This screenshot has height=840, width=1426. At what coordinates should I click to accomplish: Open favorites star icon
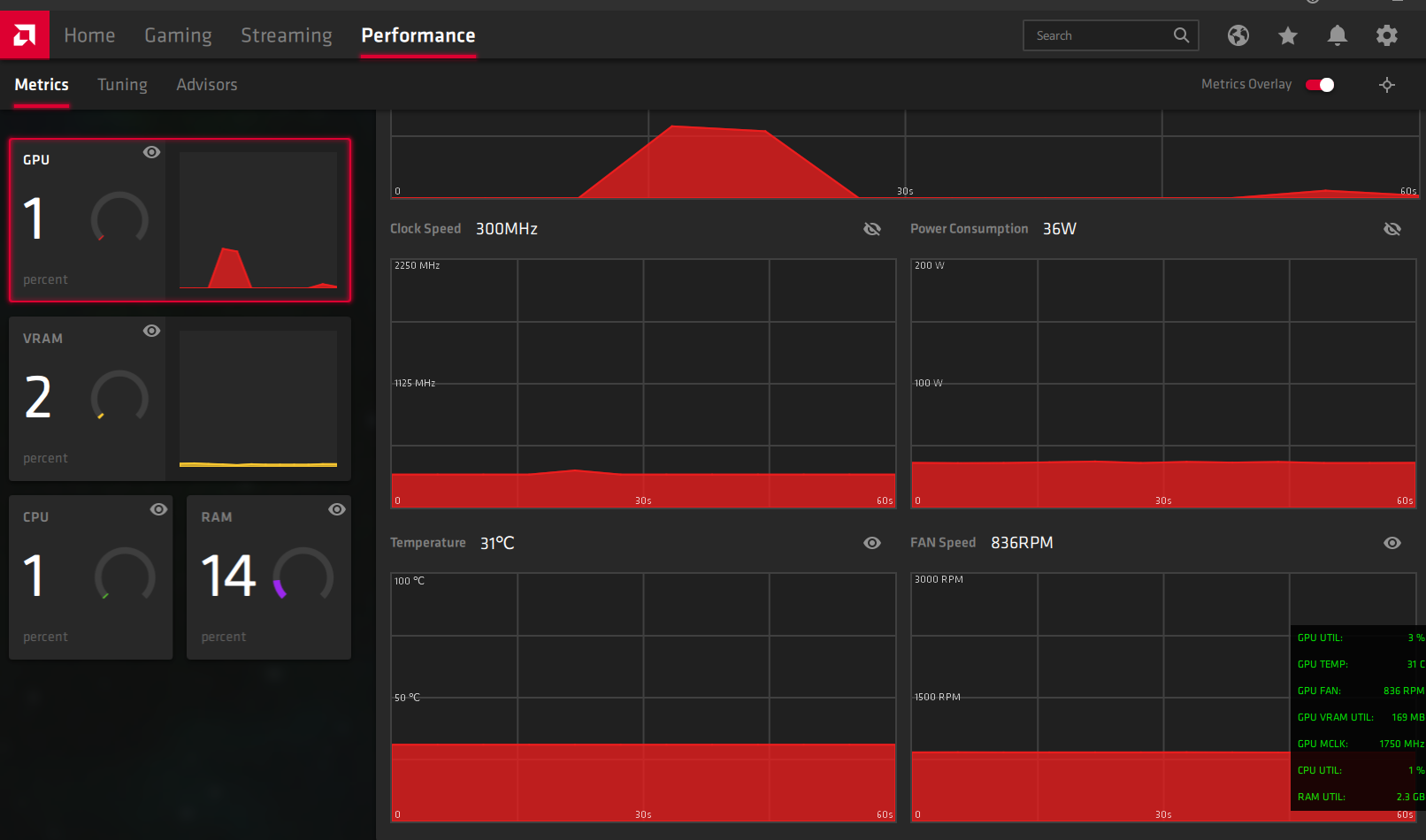1288,35
